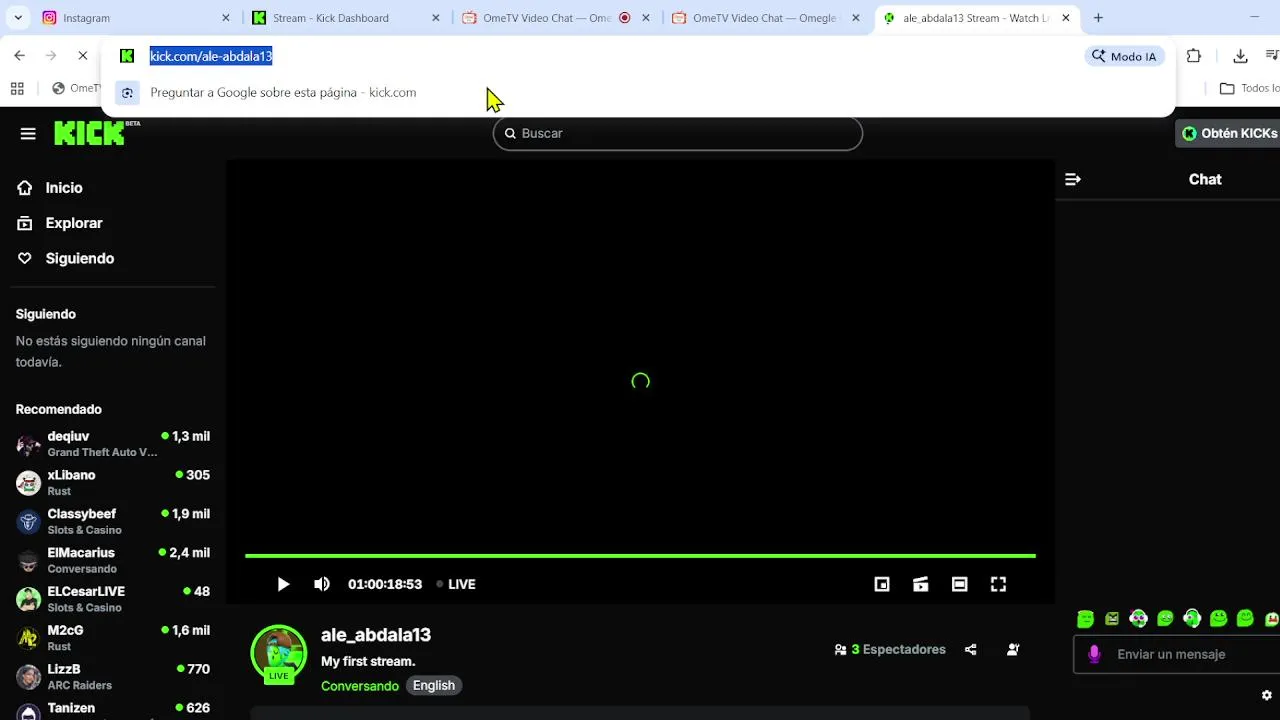
Task: Open OmeTV bookmark in bookmarks bar
Action: point(76,89)
